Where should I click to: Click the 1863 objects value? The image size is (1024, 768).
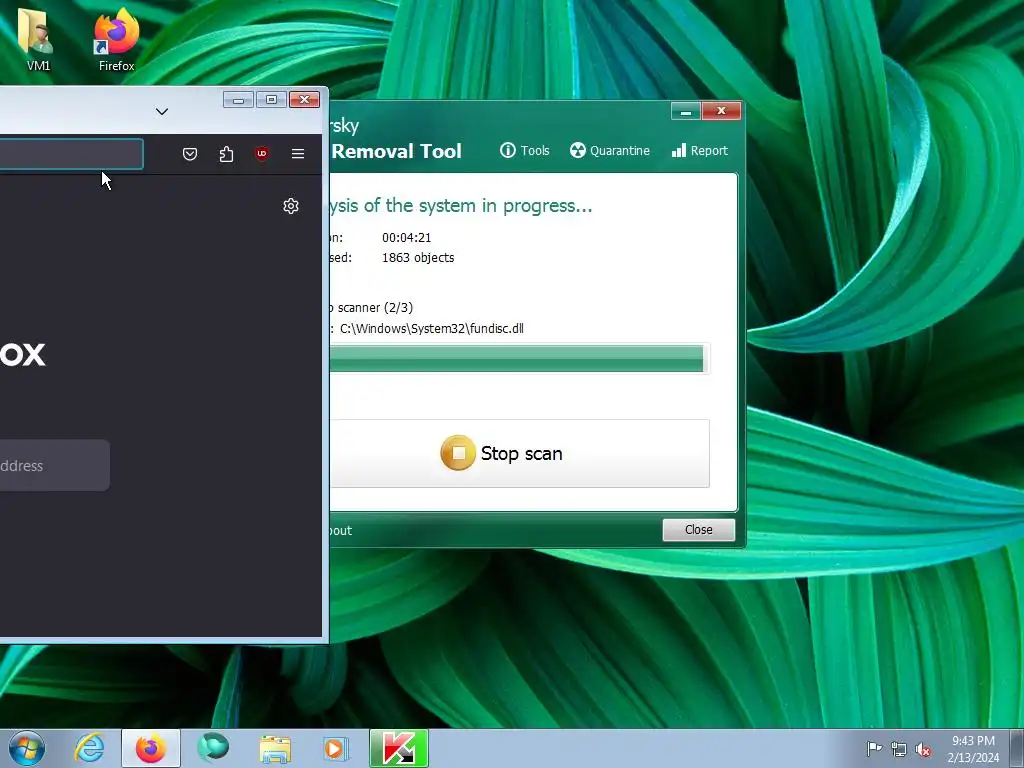(418, 258)
